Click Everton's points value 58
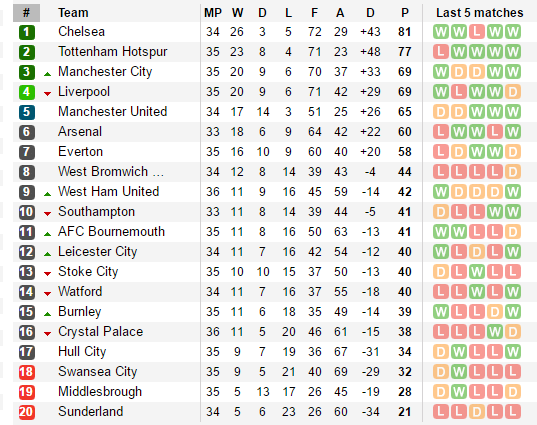The height and width of the screenshot is (425, 537). coord(405,152)
